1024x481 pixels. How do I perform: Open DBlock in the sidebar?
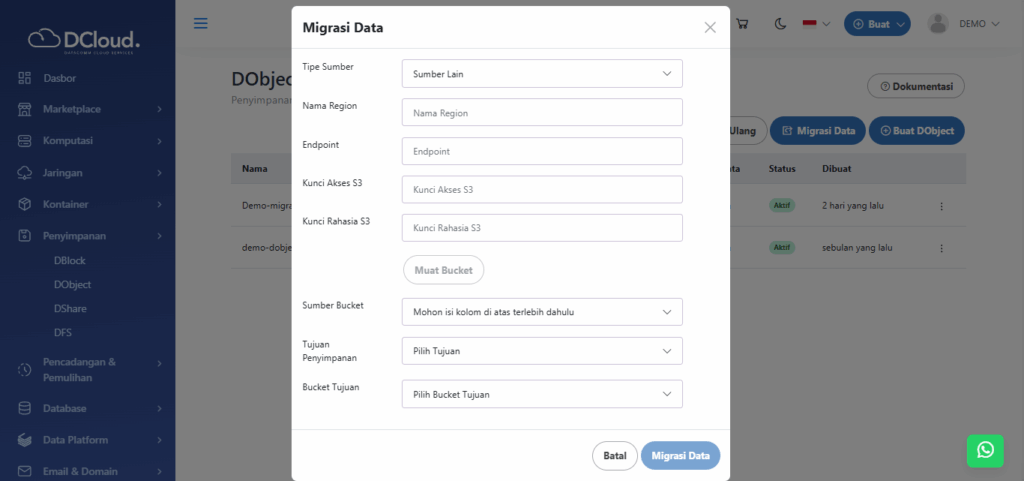70,261
